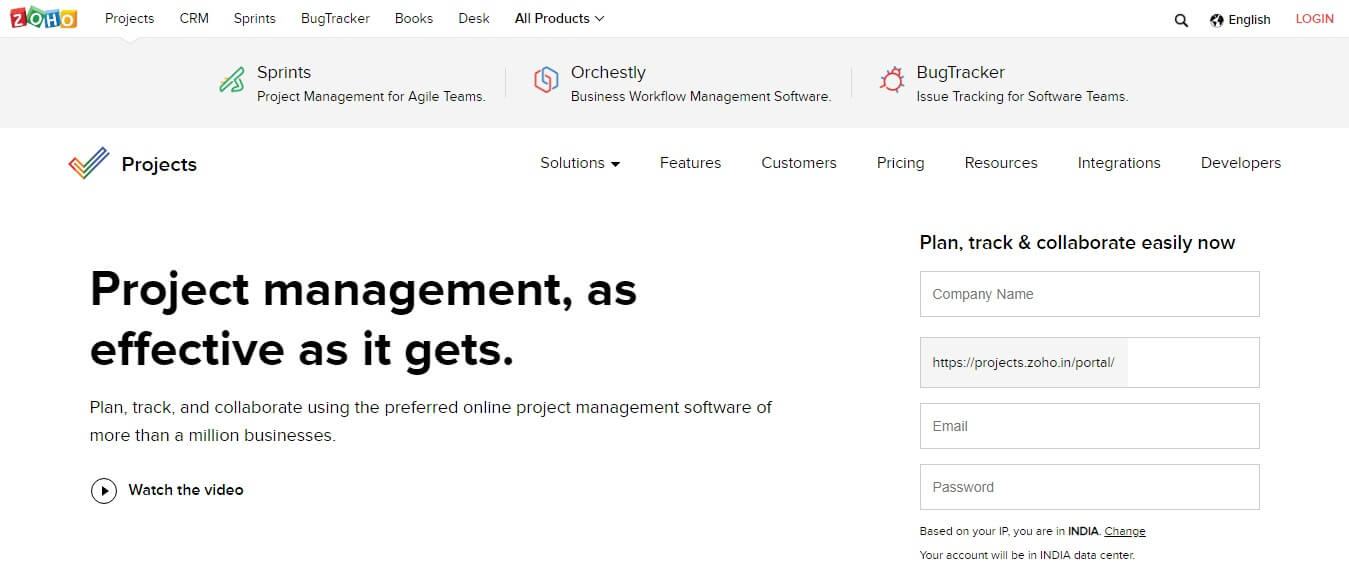Screen dimensions: 1349x569
Task: Click the Projects product name text
Action: (x=159, y=164)
